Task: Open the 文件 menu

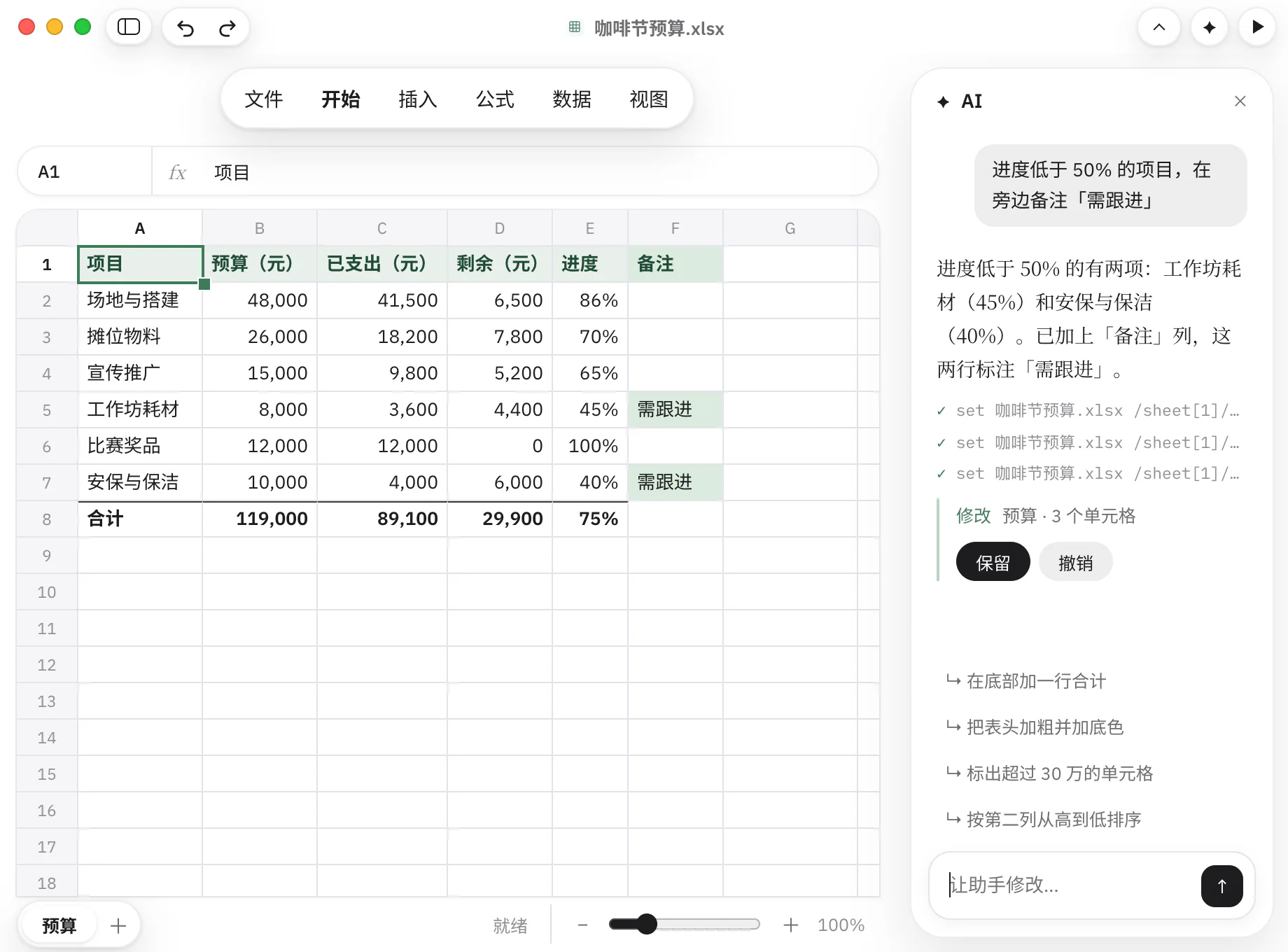Action: (x=264, y=99)
